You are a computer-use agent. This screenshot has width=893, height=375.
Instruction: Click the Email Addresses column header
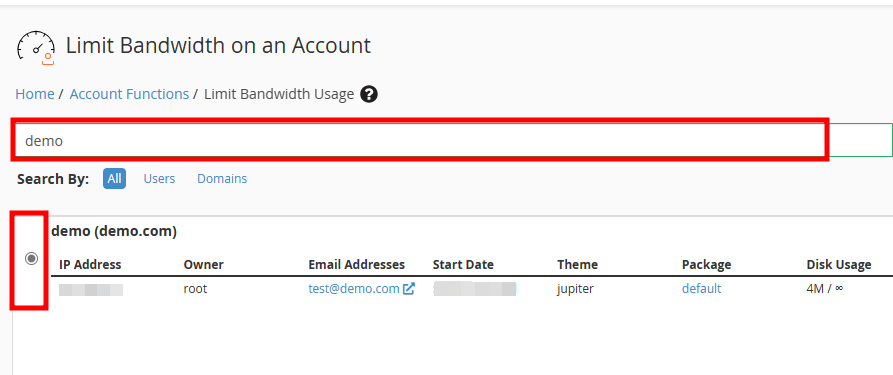pos(357,264)
